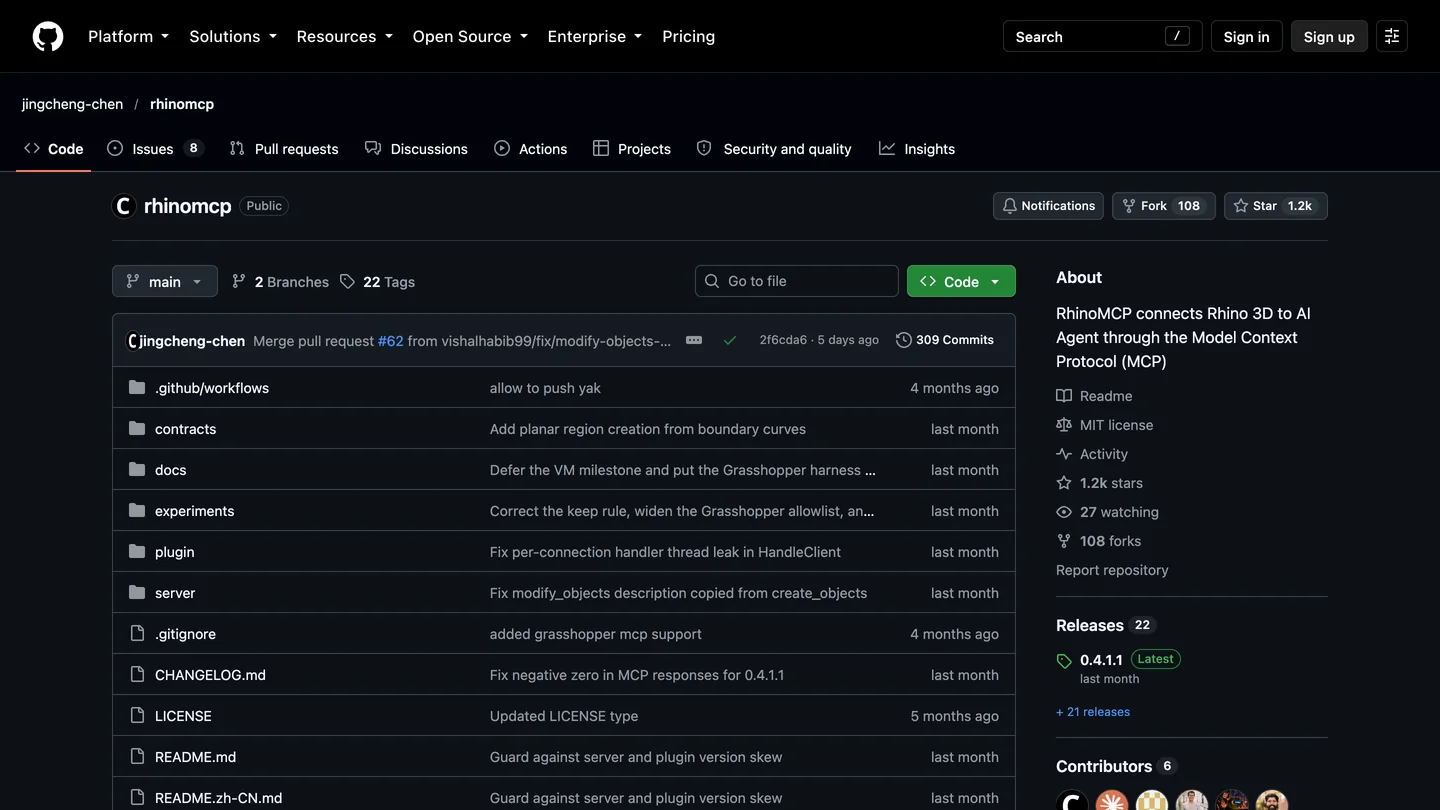
Task: Switch to the Pull requests tab
Action: (284, 149)
